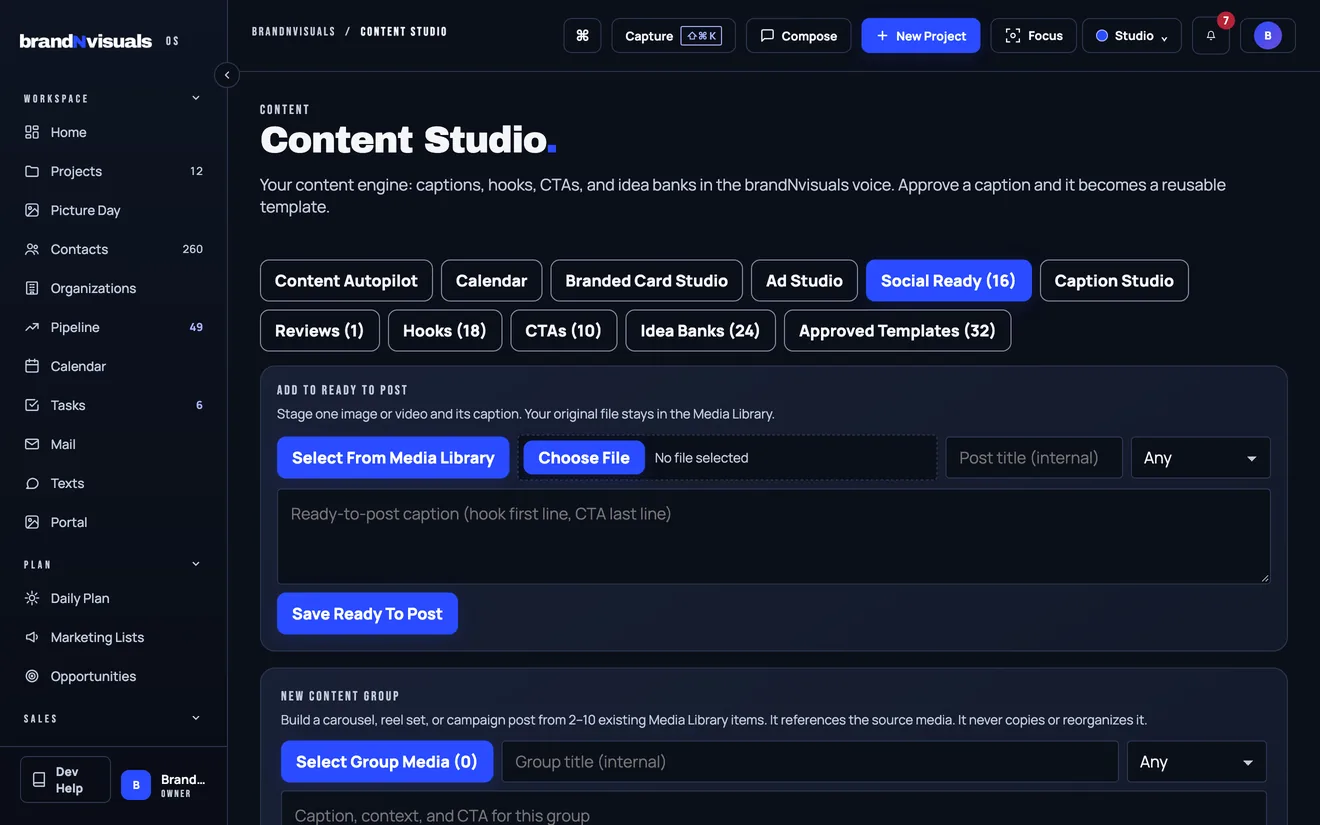Image resolution: width=1320 pixels, height=825 pixels.
Task: Open the command palette icon button
Action: [582, 35]
